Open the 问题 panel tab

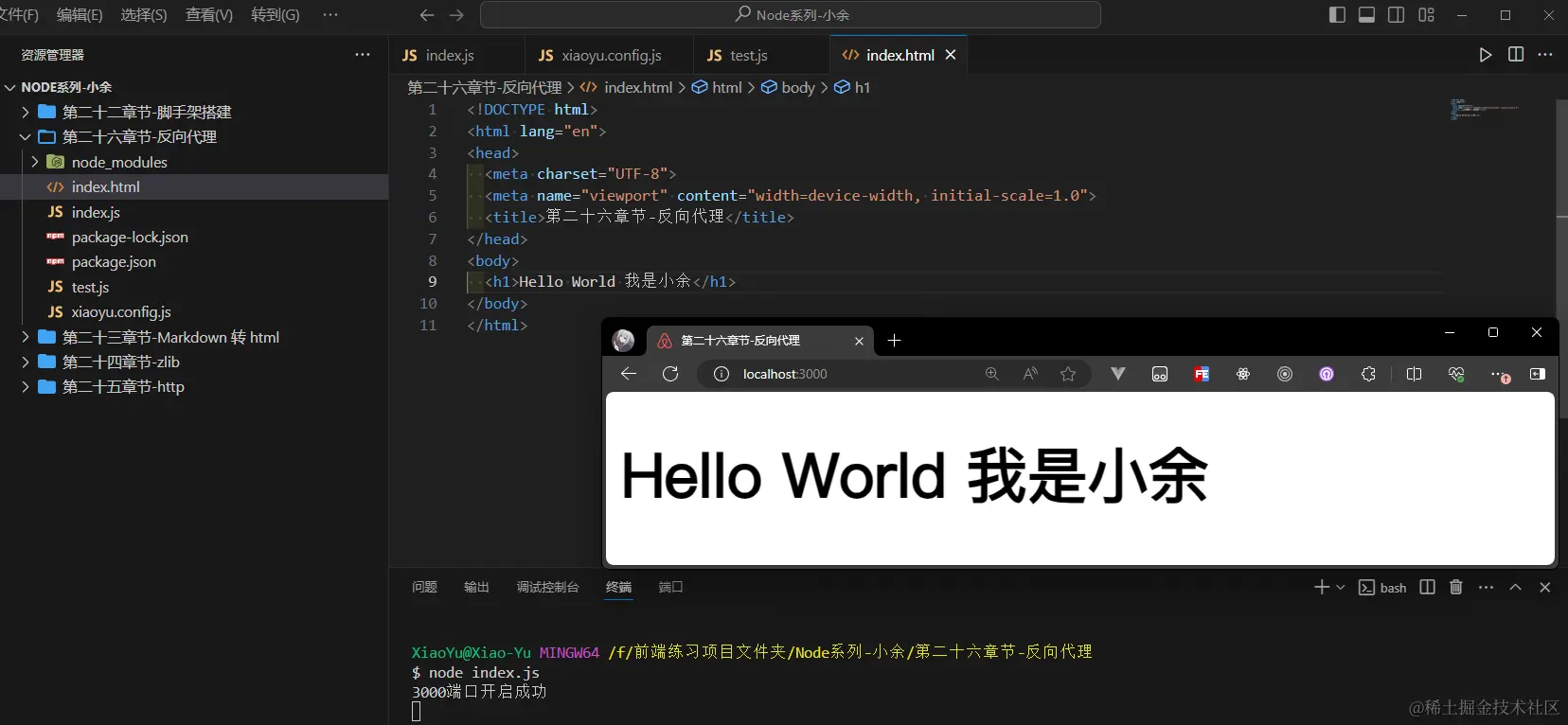click(424, 587)
